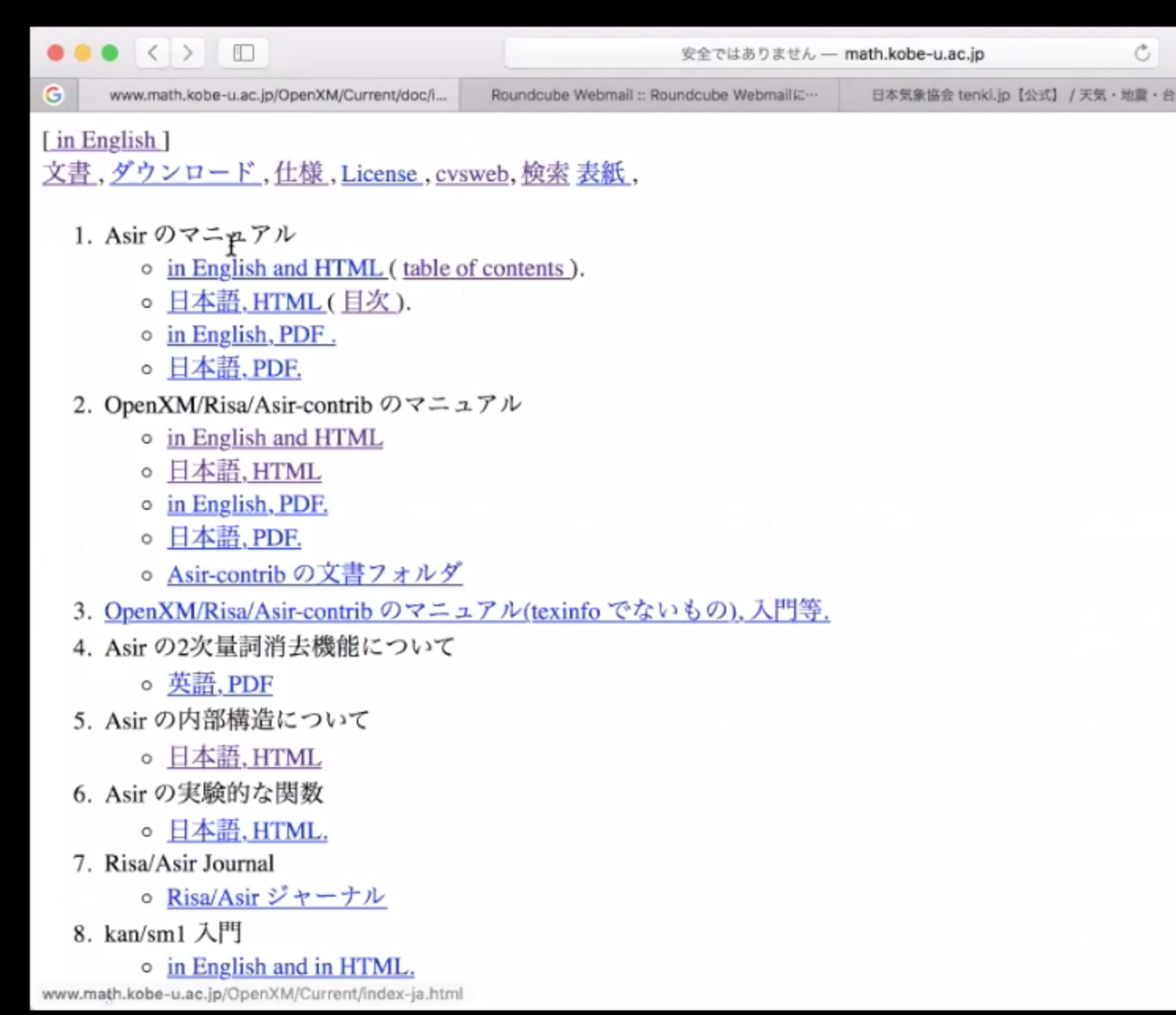Go back with the browser back arrow

[x=153, y=53]
